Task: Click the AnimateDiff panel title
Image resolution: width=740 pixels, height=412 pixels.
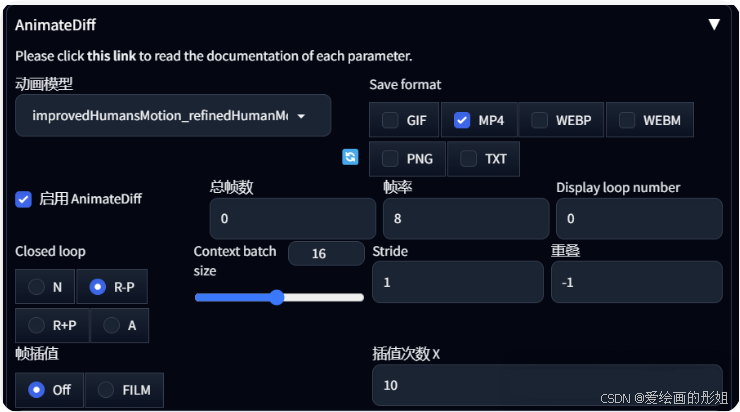Action: click(x=55, y=25)
